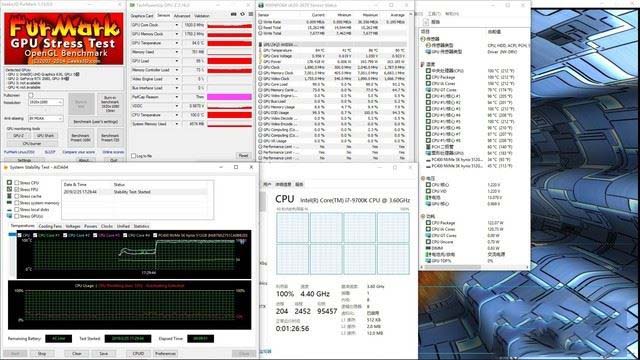Open the Voltages tab in AIDA64

[x=73, y=226]
